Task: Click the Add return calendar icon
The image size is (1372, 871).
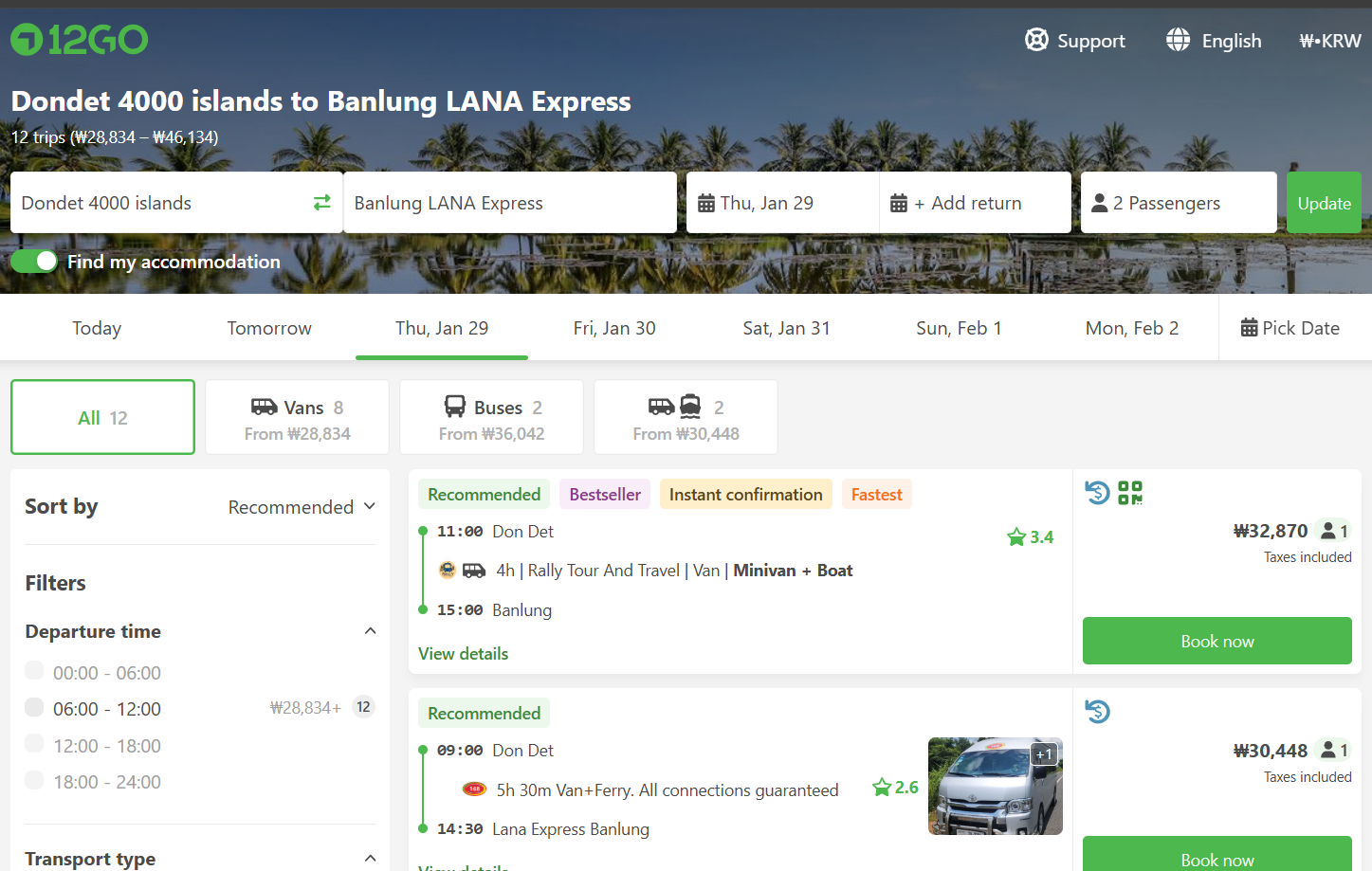Action: click(899, 203)
